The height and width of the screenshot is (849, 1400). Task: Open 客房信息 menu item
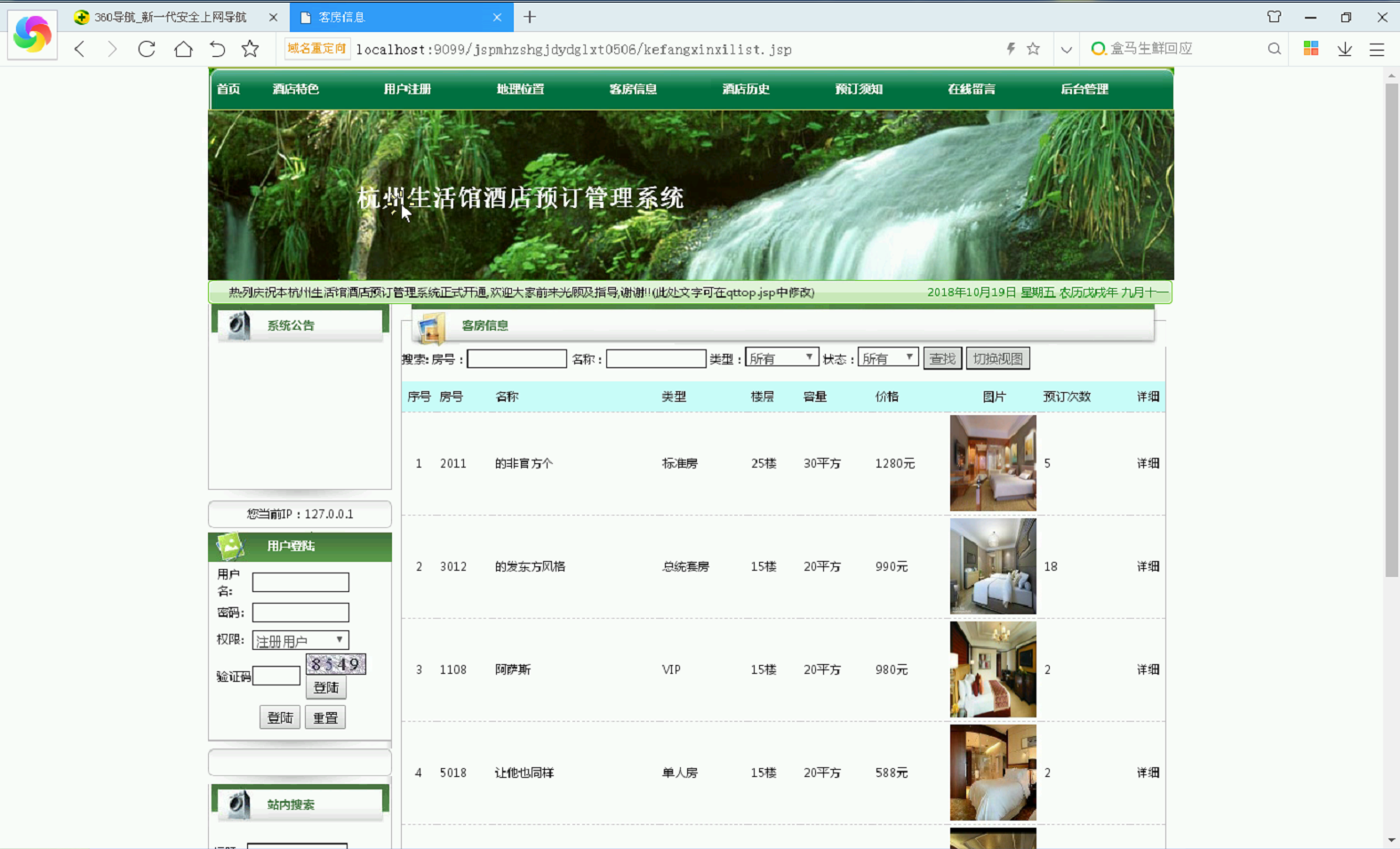point(633,89)
